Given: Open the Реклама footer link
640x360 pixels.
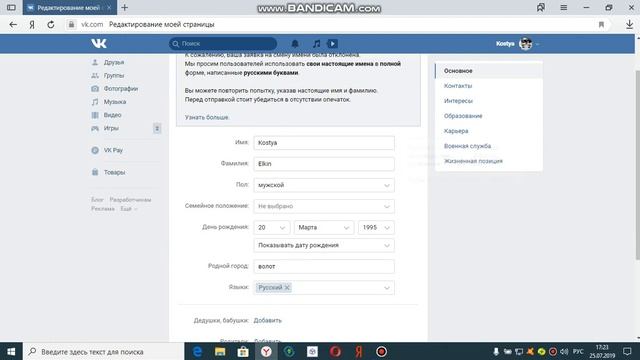Looking at the screenshot, I should point(103,209).
